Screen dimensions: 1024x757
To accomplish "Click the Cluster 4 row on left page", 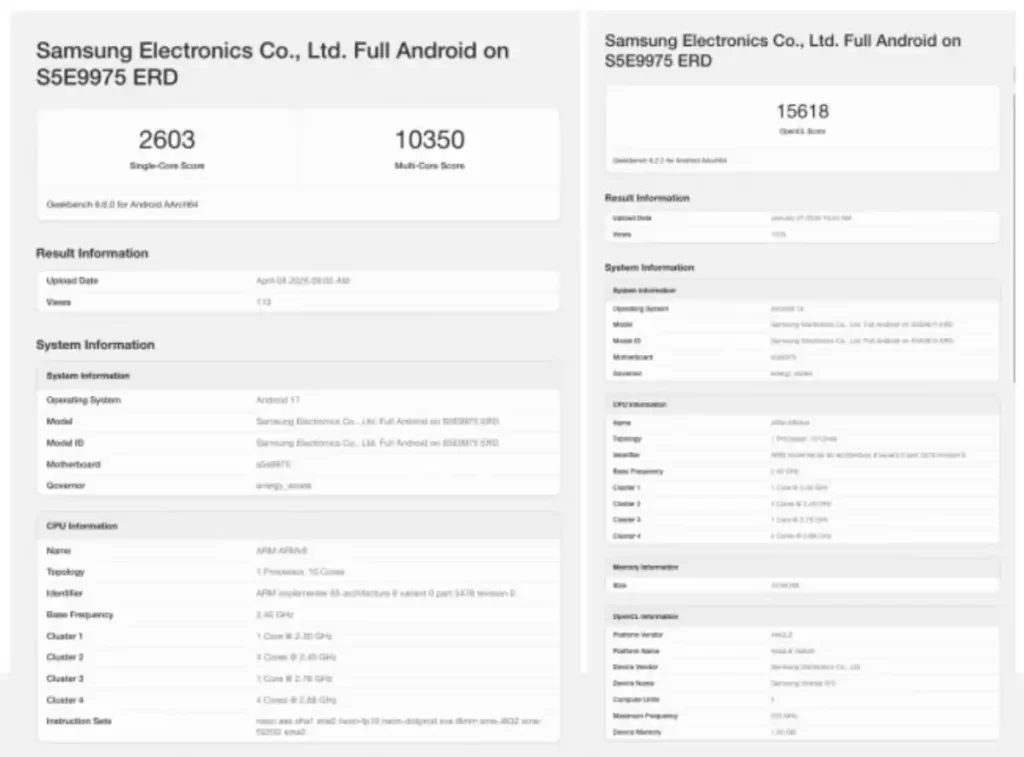I will click(298, 700).
